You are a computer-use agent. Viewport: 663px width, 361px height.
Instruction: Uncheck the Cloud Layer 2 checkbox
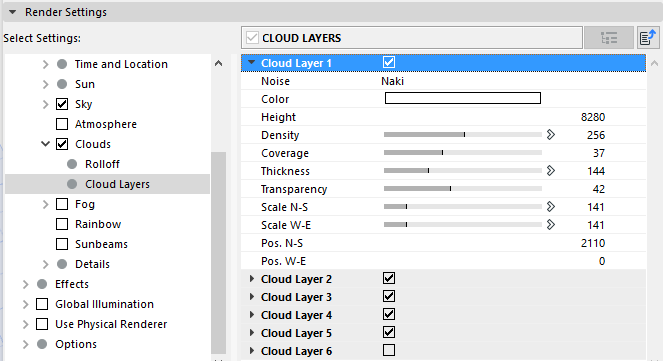tap(389, 278)
